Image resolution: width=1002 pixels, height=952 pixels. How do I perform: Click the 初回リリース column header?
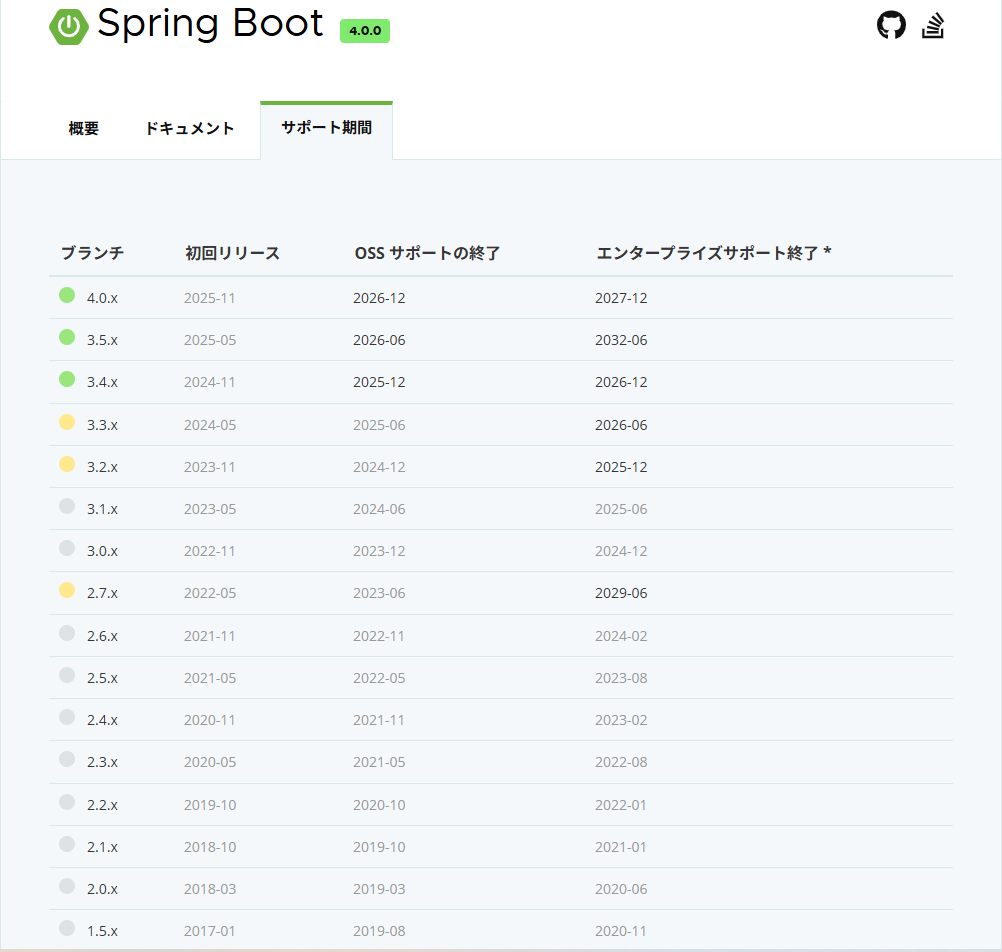(233, 253)
